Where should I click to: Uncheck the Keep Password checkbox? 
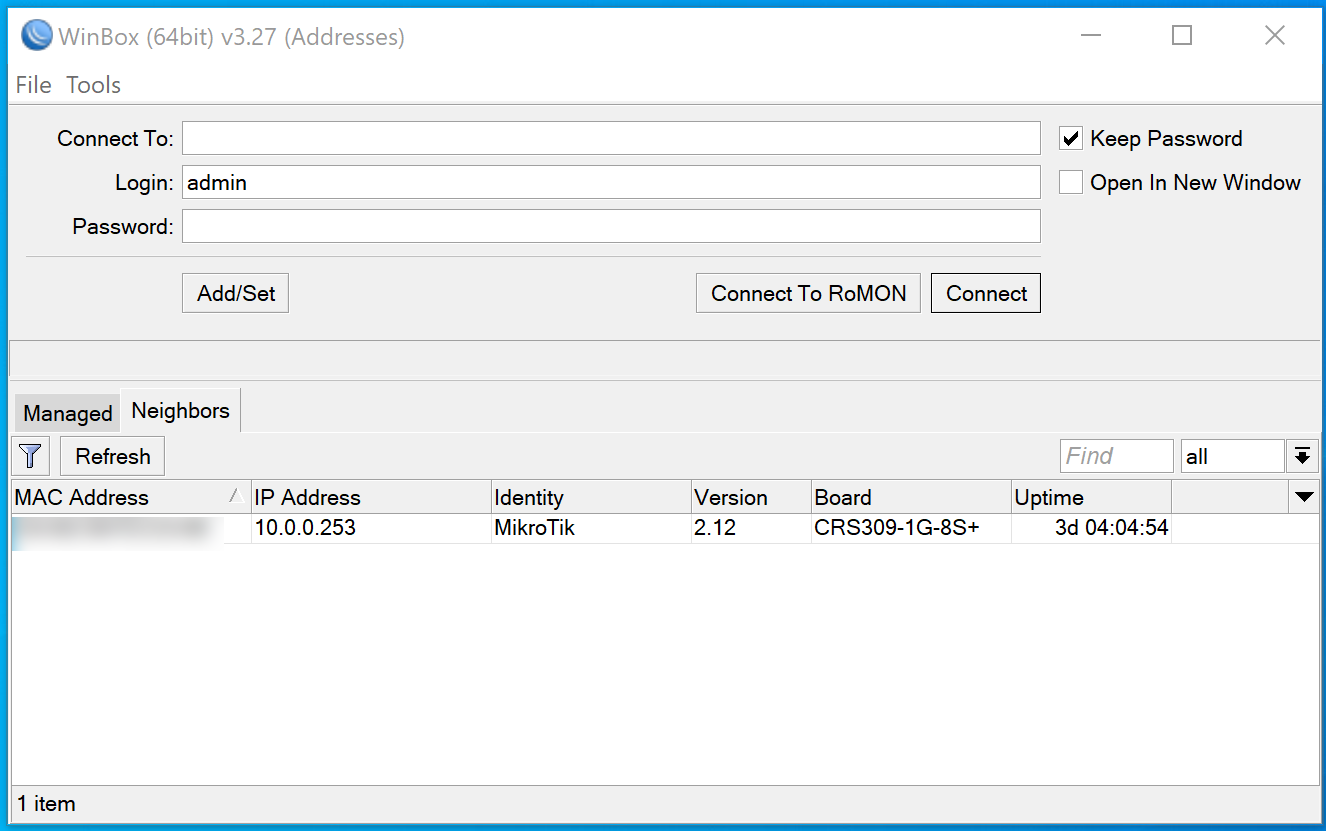point(1070,138)
